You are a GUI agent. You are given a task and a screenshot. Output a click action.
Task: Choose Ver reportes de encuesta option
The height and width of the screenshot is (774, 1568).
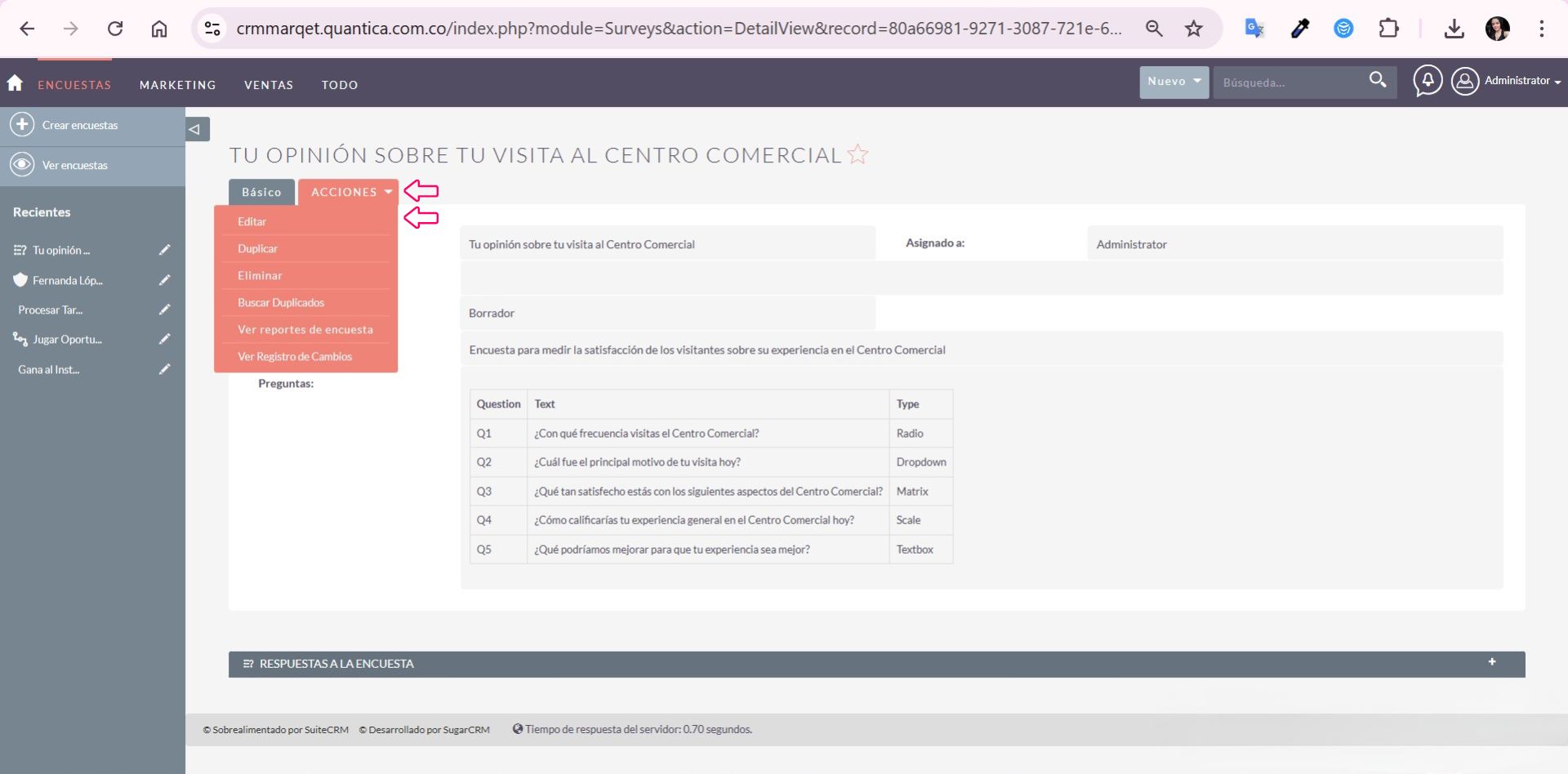(305, 330)
